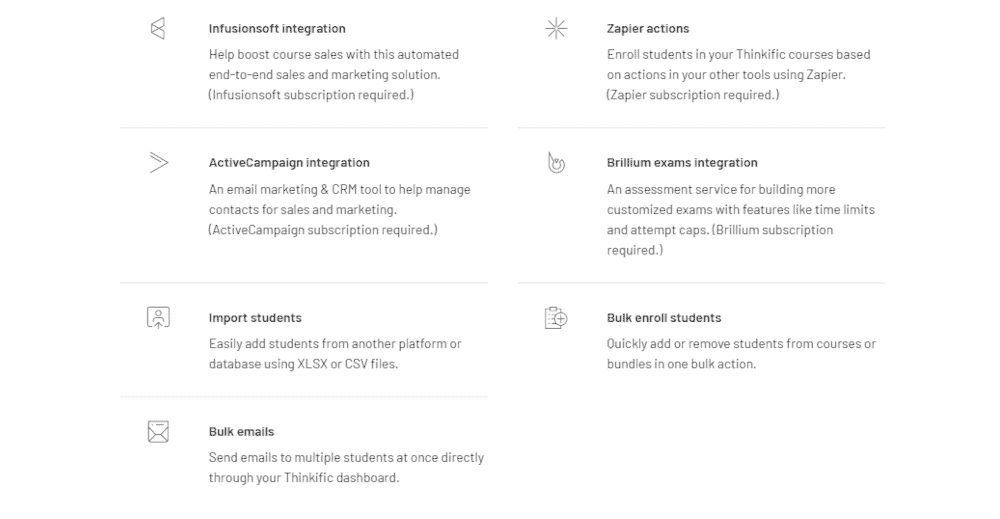This screenshot has height=519, width=1000.
Task: Click the Bulk emails heading
Action: point(241,432)
